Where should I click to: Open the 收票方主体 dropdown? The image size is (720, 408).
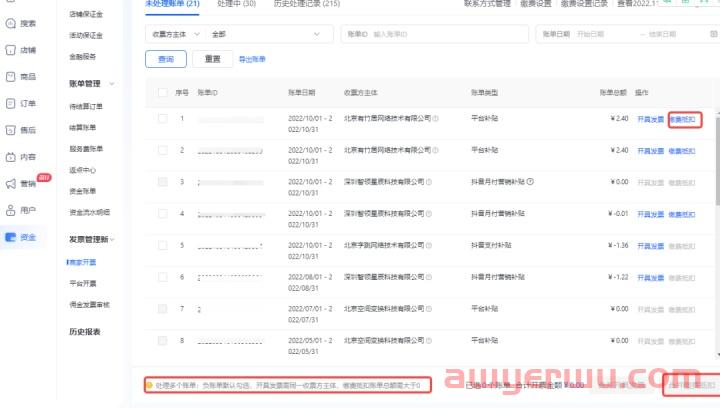click(177, 34)
